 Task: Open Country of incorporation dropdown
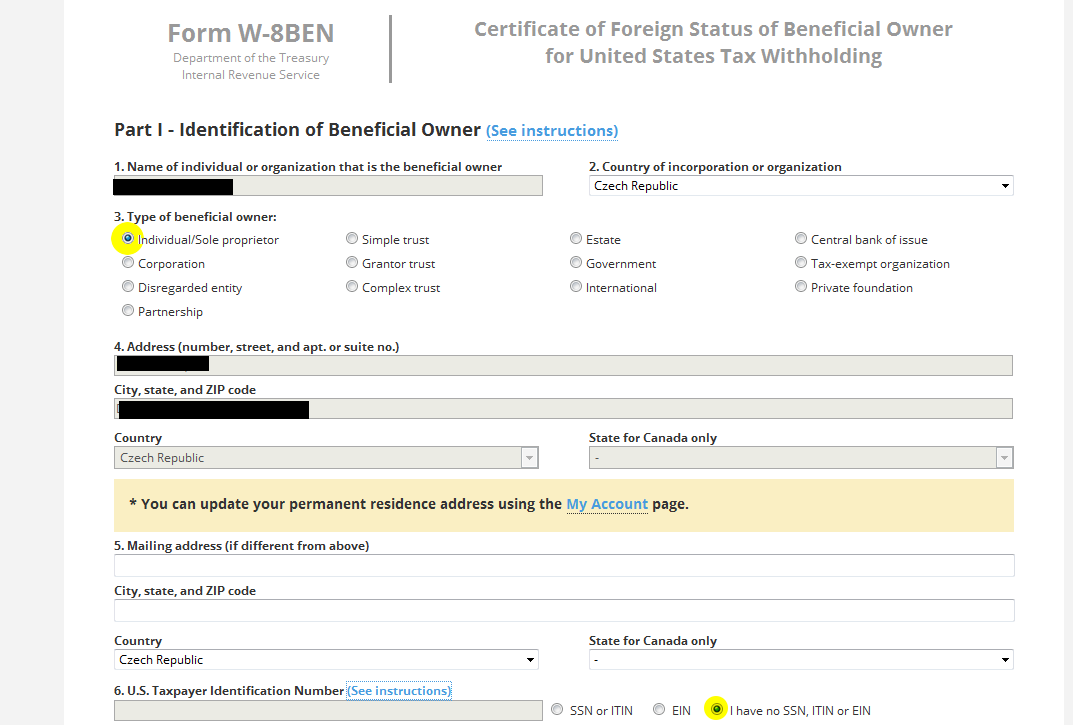click(x=801, y=186)
